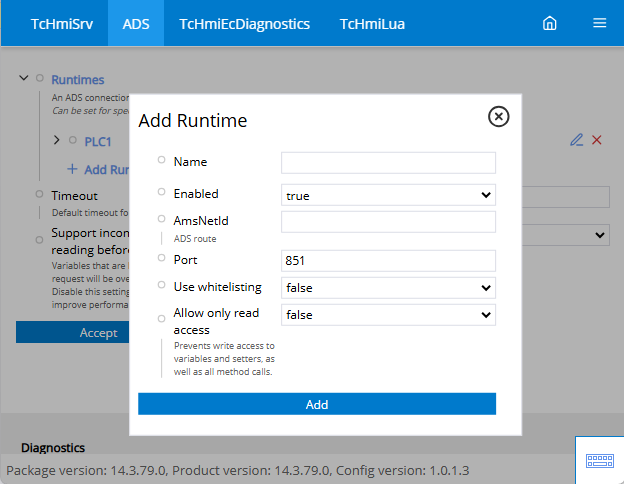
Task: Open the on-screen keyboard icon
Action: coord(600,461)
